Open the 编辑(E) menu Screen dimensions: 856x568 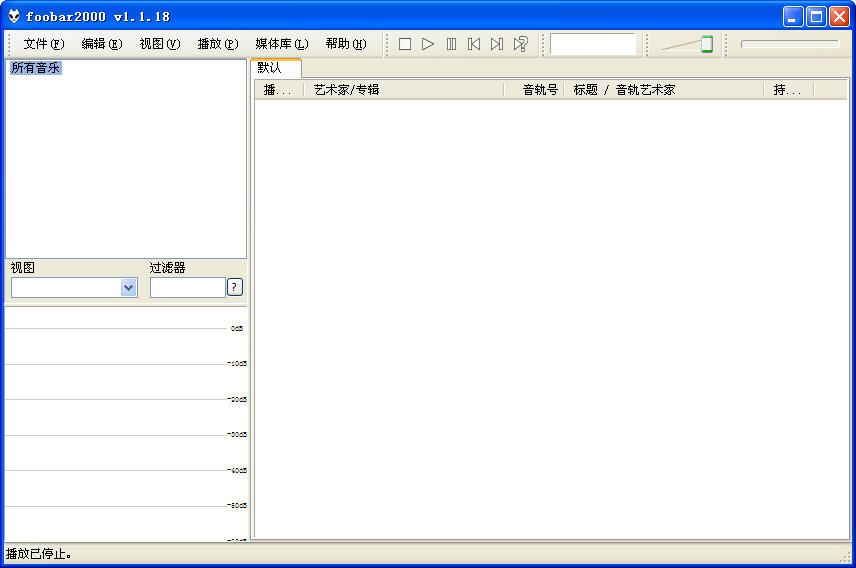[102, 44]
